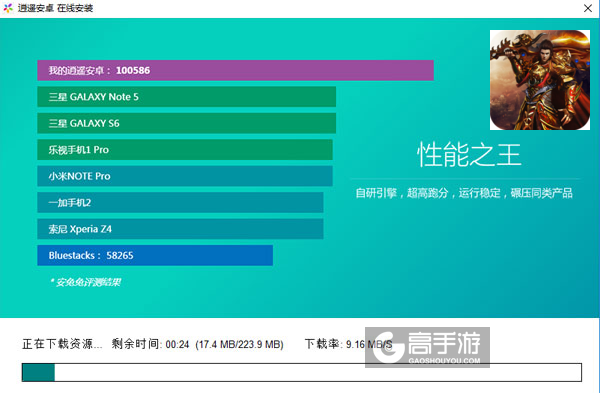Image resolution: width=600 pixels, height=393 pixels.
Task: Click the game character app icon thumbnail
Action: tap(540, 80)
